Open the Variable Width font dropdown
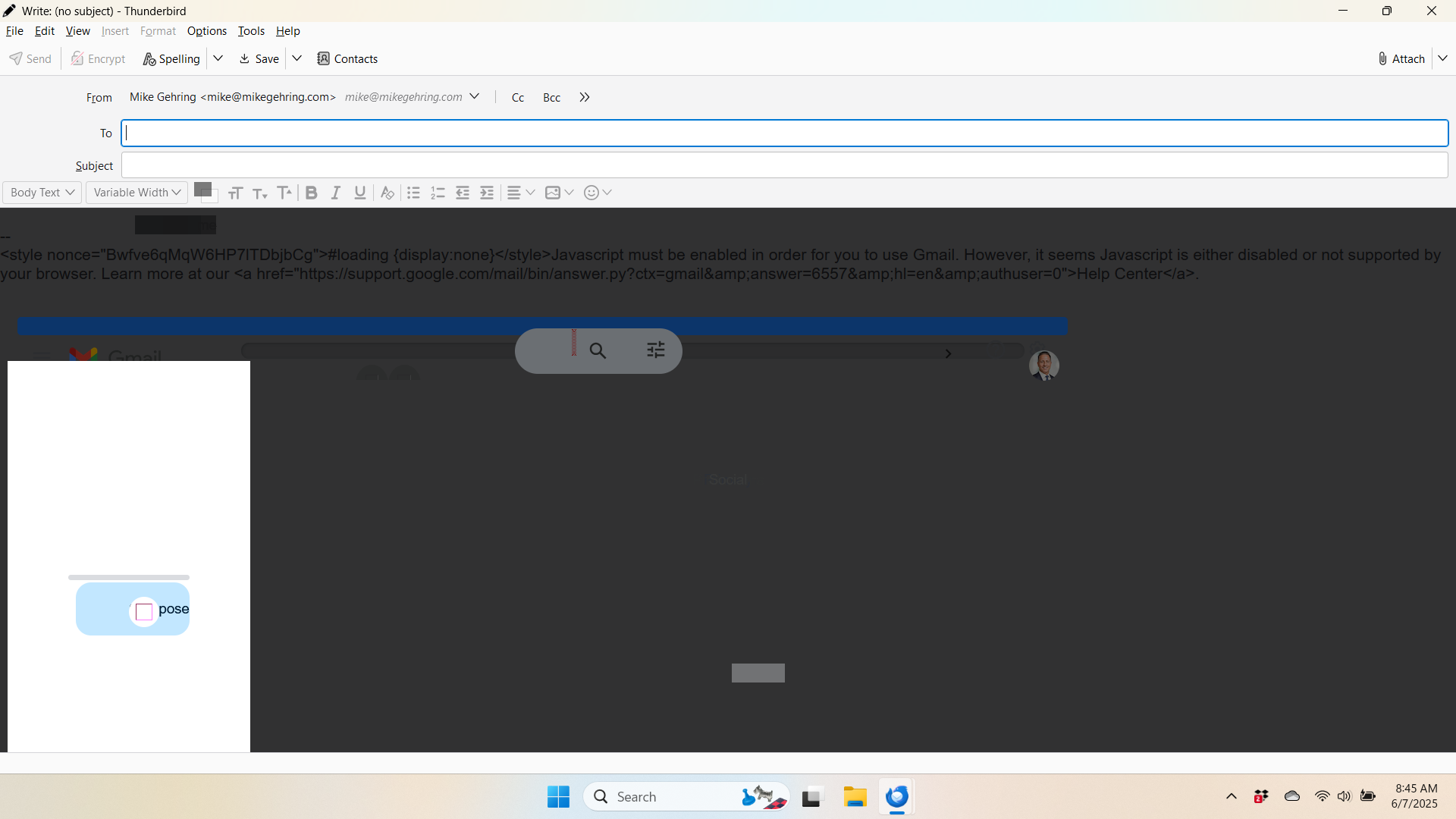 coord(136,193)
